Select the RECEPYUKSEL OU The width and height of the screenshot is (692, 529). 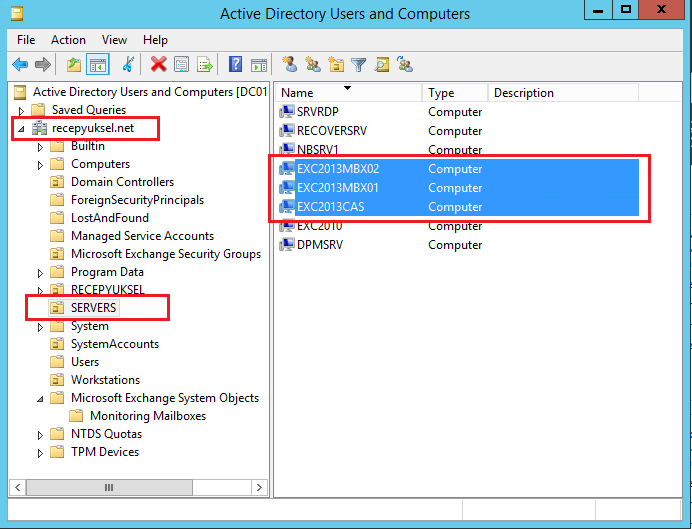pyautogui.click(x=108, y=289)
